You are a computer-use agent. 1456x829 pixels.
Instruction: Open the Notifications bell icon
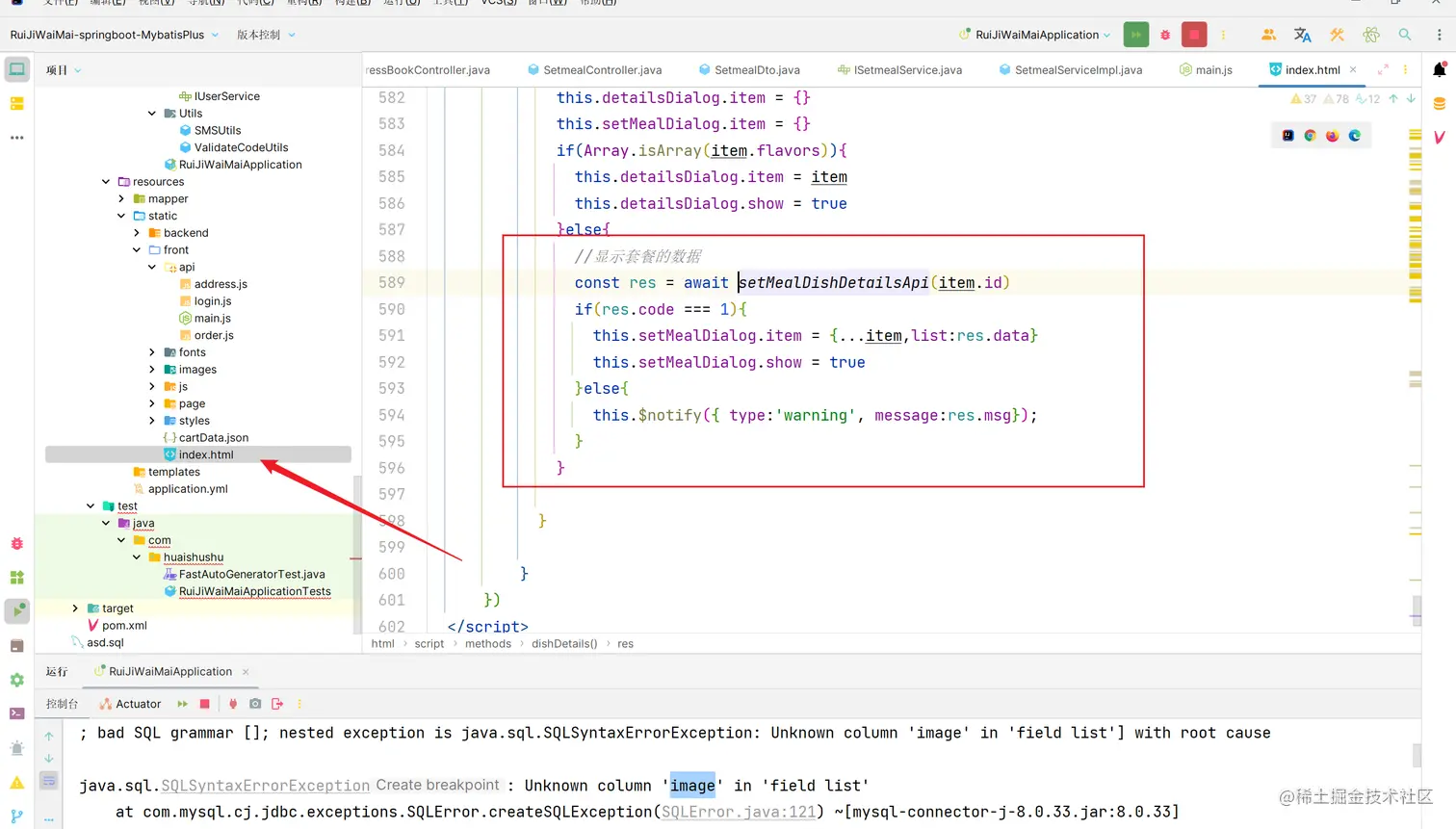(x=1440, y=69)
